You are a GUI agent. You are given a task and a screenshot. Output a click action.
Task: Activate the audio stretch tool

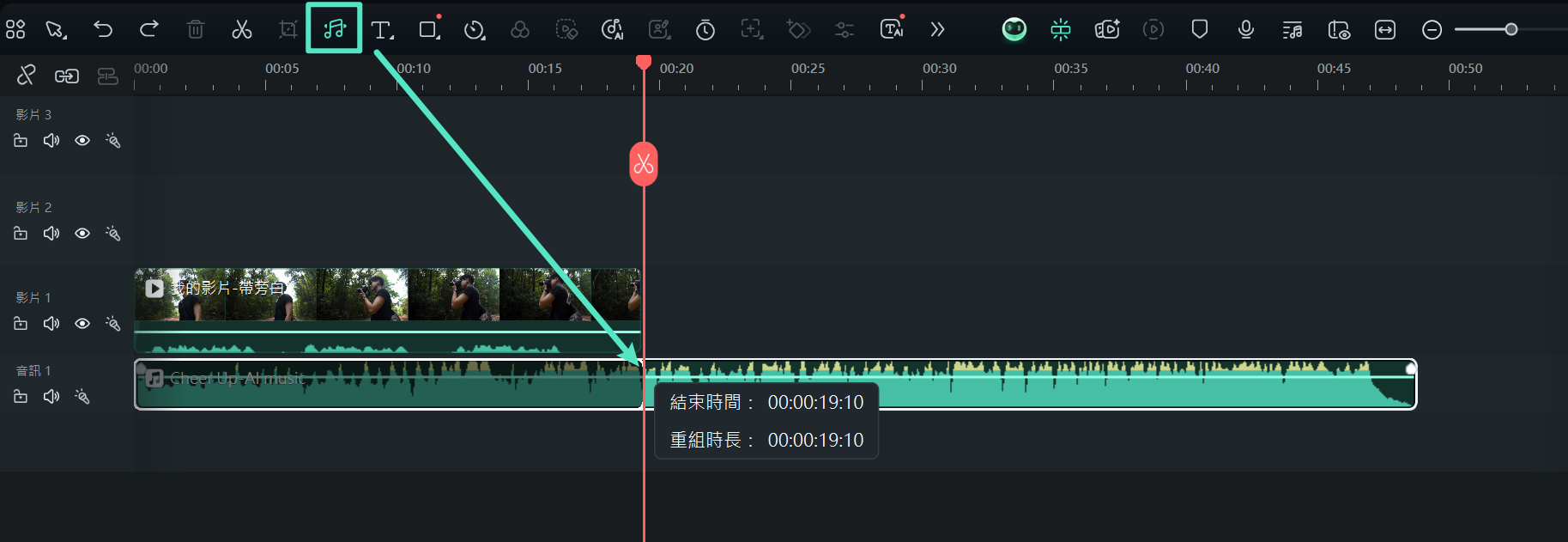pyautogui.click(x=335, y=29)
